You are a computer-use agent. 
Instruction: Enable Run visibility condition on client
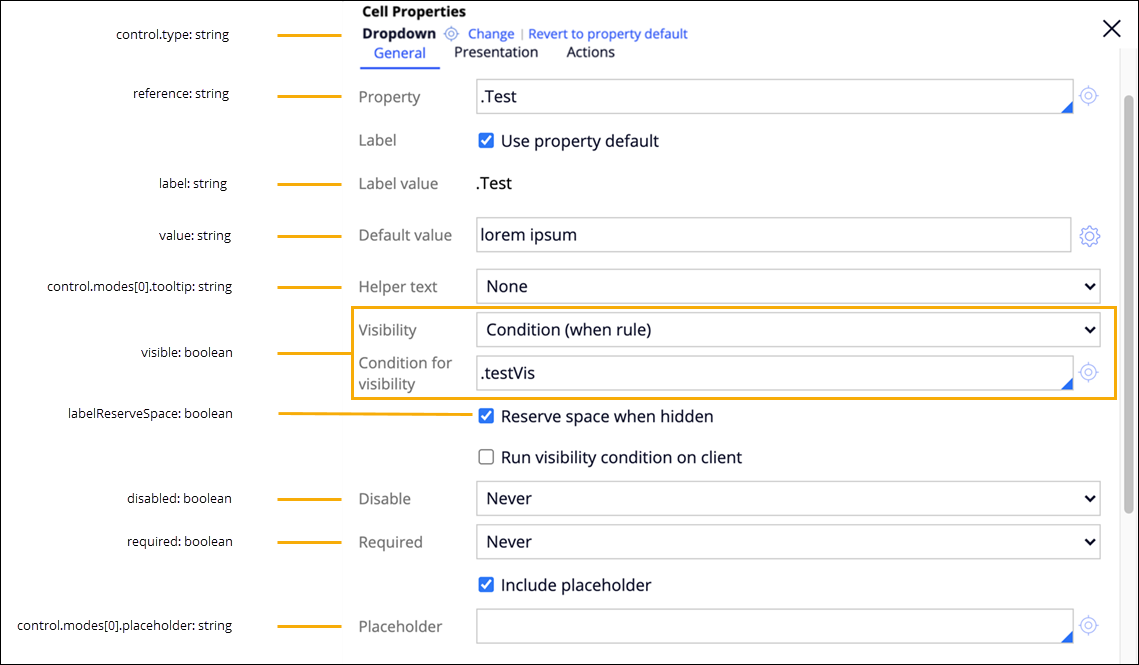(486, 457)
